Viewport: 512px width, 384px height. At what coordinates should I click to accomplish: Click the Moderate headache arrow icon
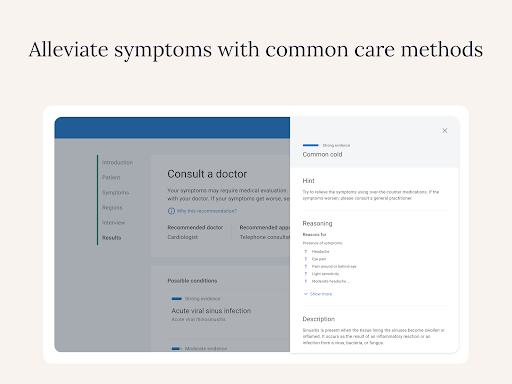click(x=306, y=281)
